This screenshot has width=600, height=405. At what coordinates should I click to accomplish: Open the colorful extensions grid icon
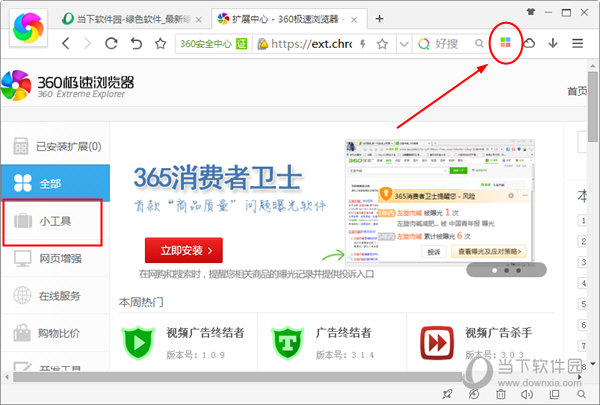pyautogui.click(x=505, y=42)
